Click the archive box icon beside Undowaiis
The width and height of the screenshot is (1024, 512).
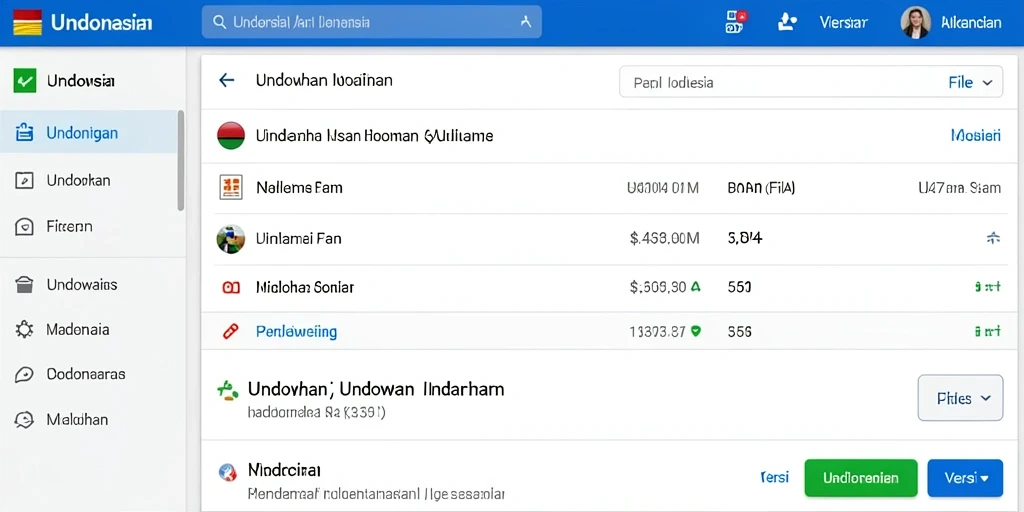tap(24, 285)
